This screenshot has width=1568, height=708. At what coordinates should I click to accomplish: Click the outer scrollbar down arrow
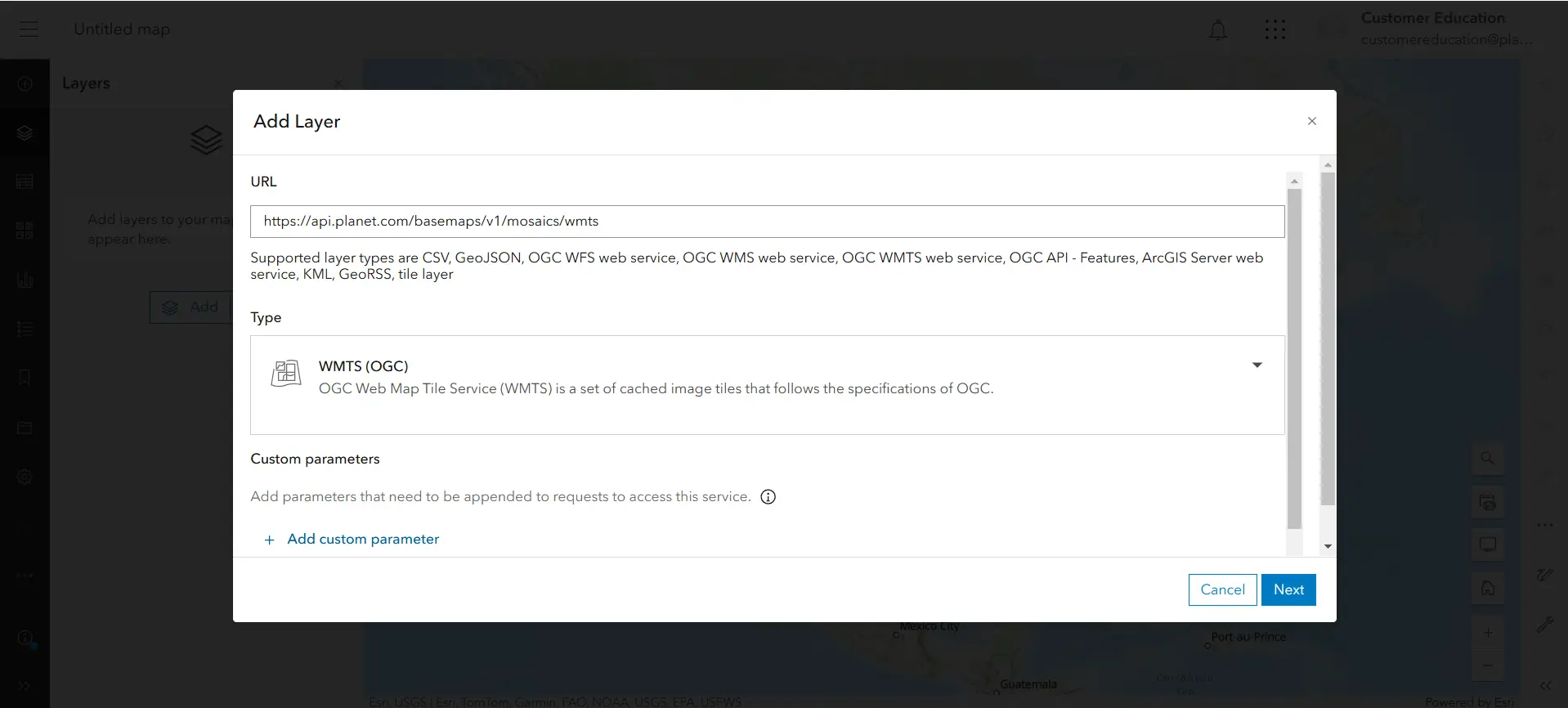(1328, 546)
